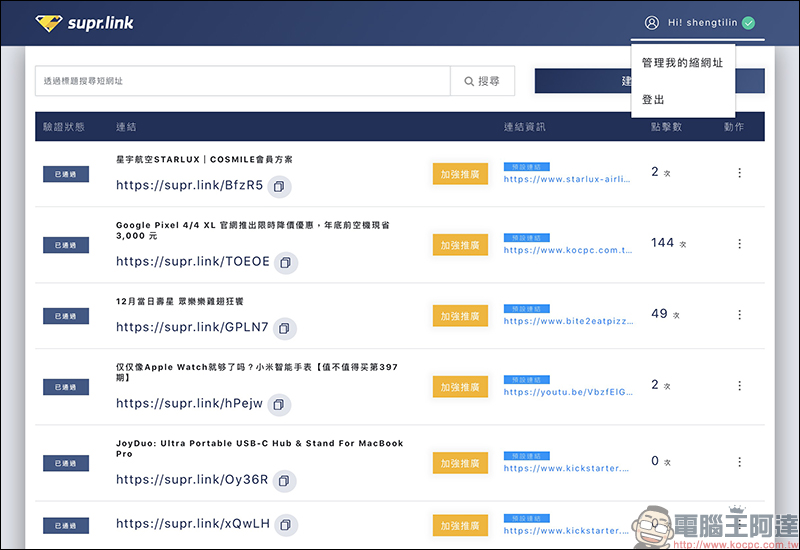This screenshot has width=800, height=550.
Task: Open actions menu for JoyDuo row
Action: pyautogui.click(x=739, y=462)
